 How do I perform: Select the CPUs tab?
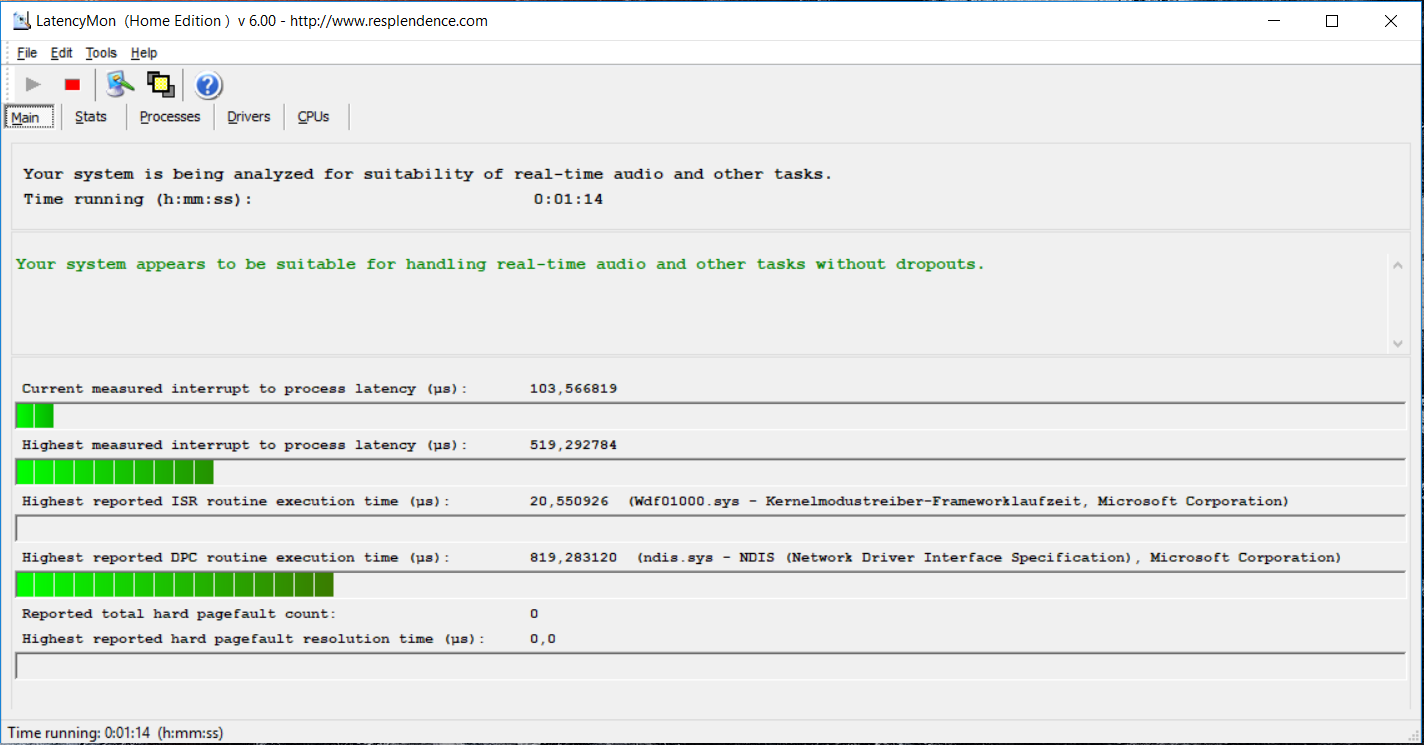(313, 117)
